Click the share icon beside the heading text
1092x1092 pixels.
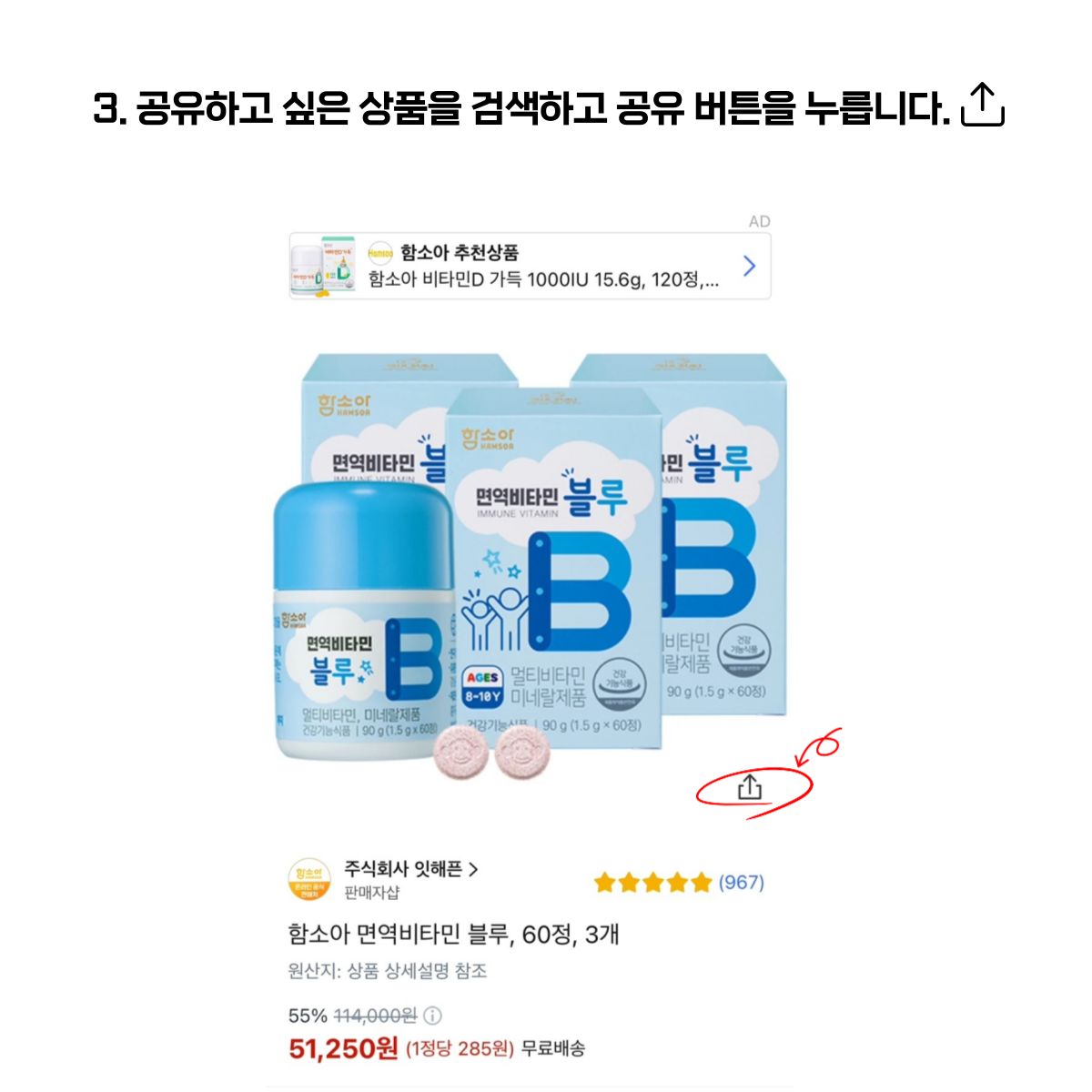point(983,105)
